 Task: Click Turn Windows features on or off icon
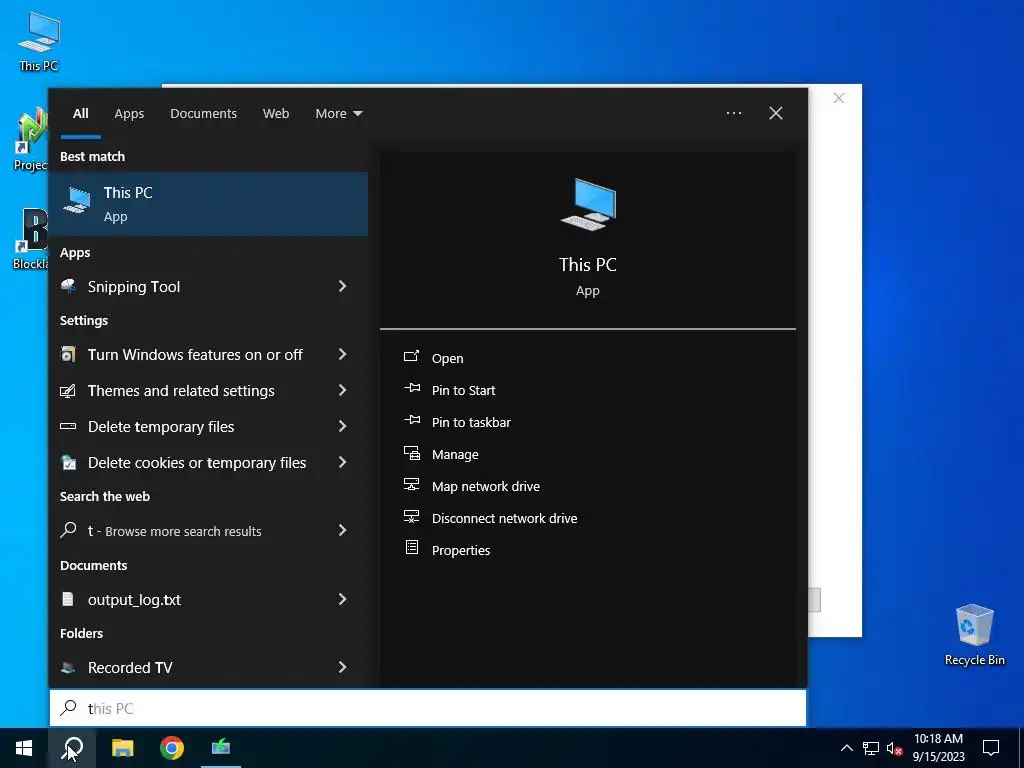click(x=68, y=355)
